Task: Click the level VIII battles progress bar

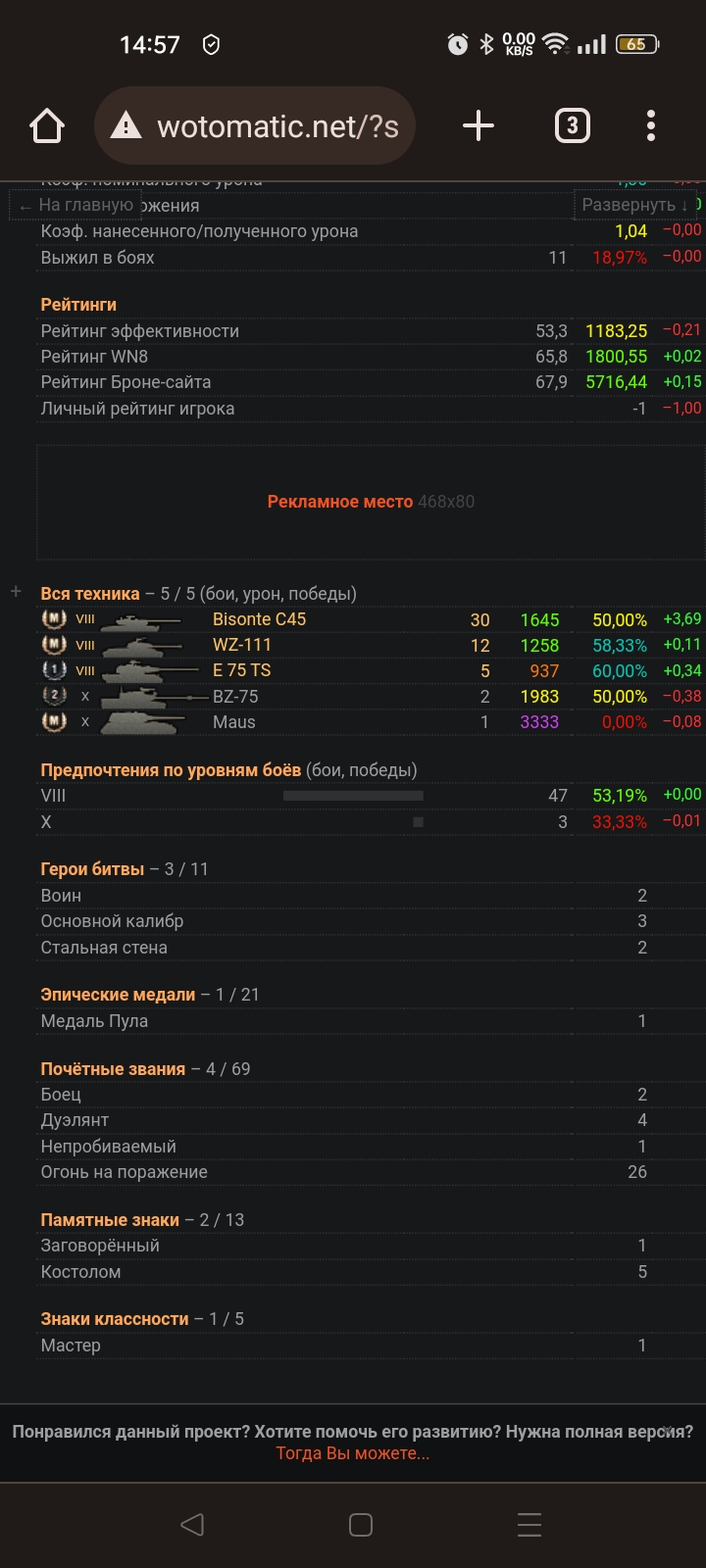Action: pos(353,796)
